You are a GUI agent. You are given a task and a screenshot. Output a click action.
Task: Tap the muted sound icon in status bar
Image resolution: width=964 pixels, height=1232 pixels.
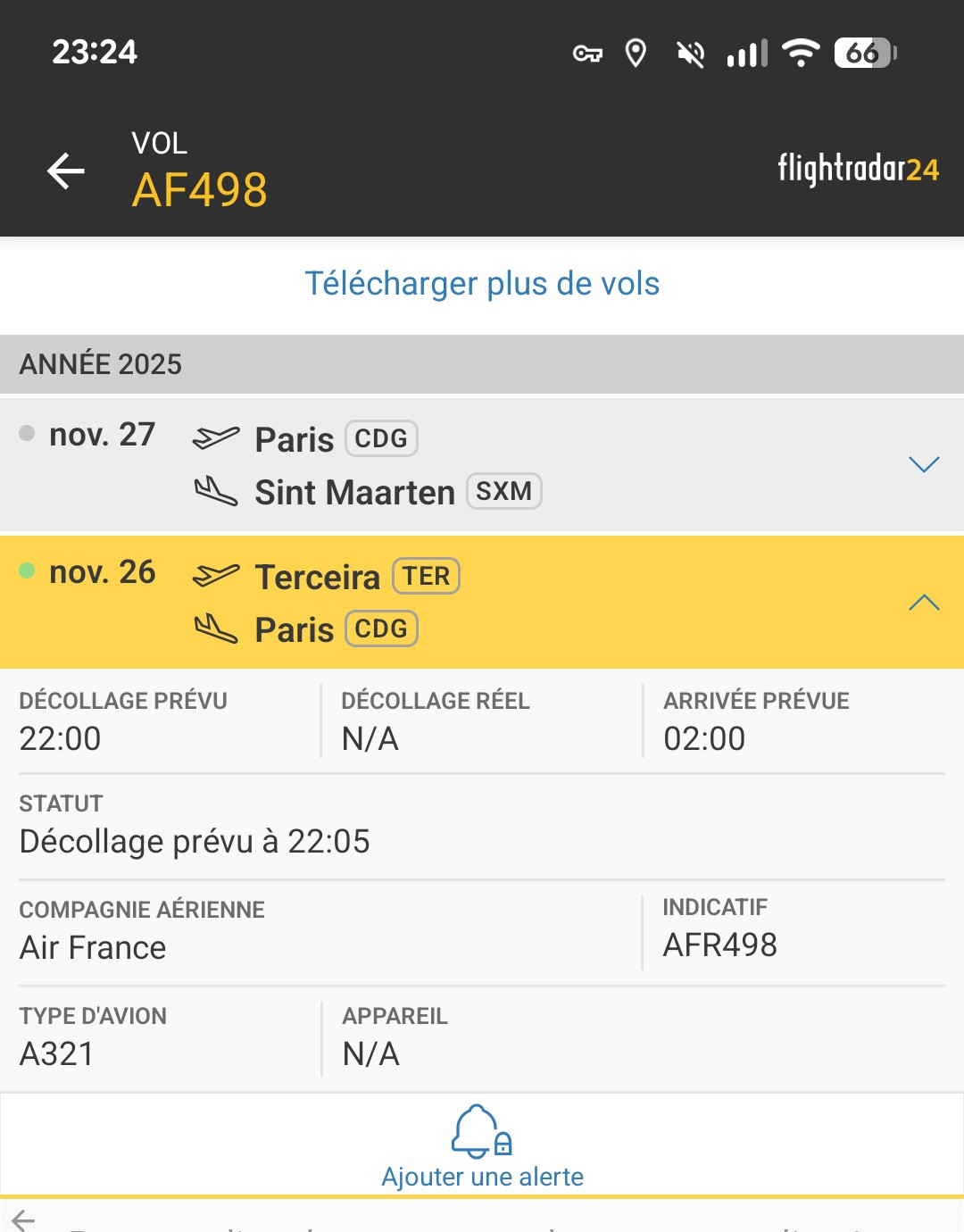point(690,54)
